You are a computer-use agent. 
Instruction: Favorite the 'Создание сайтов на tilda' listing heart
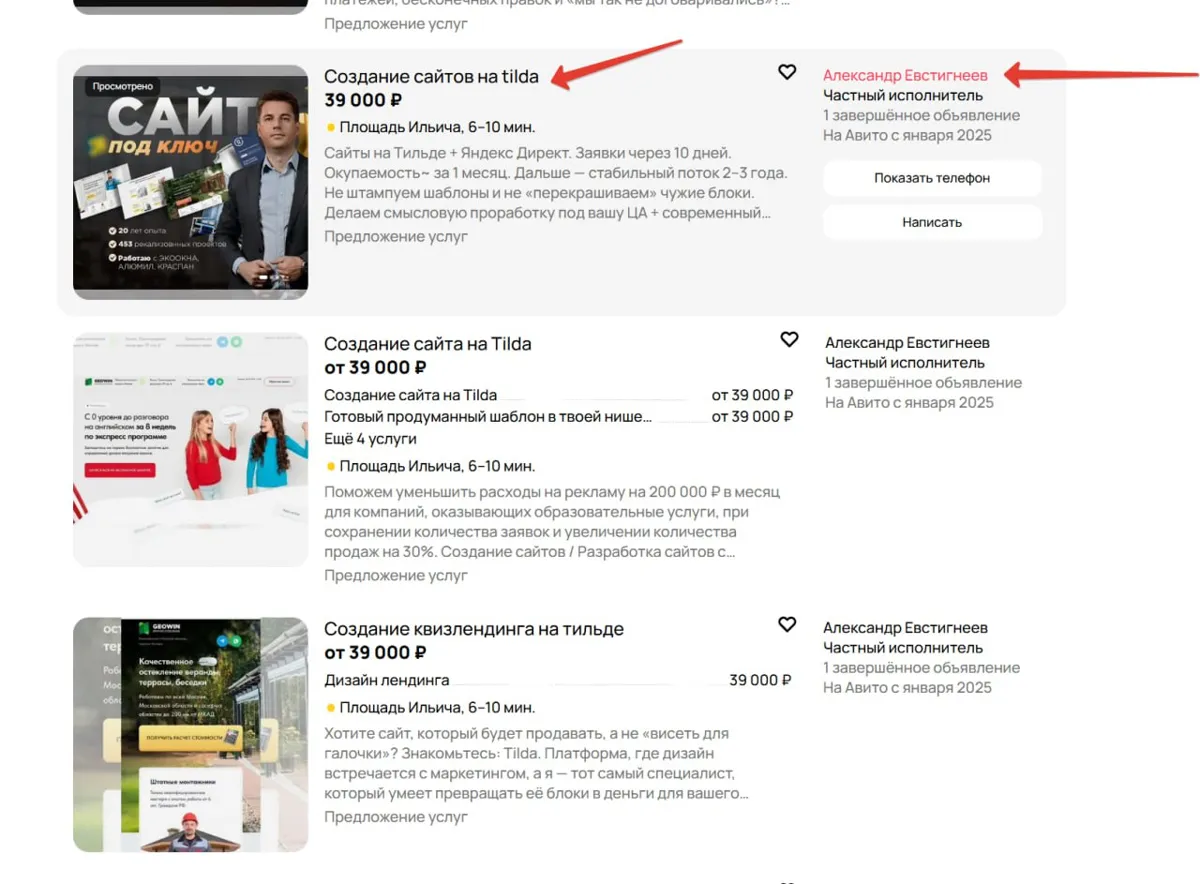pos(787,72)
